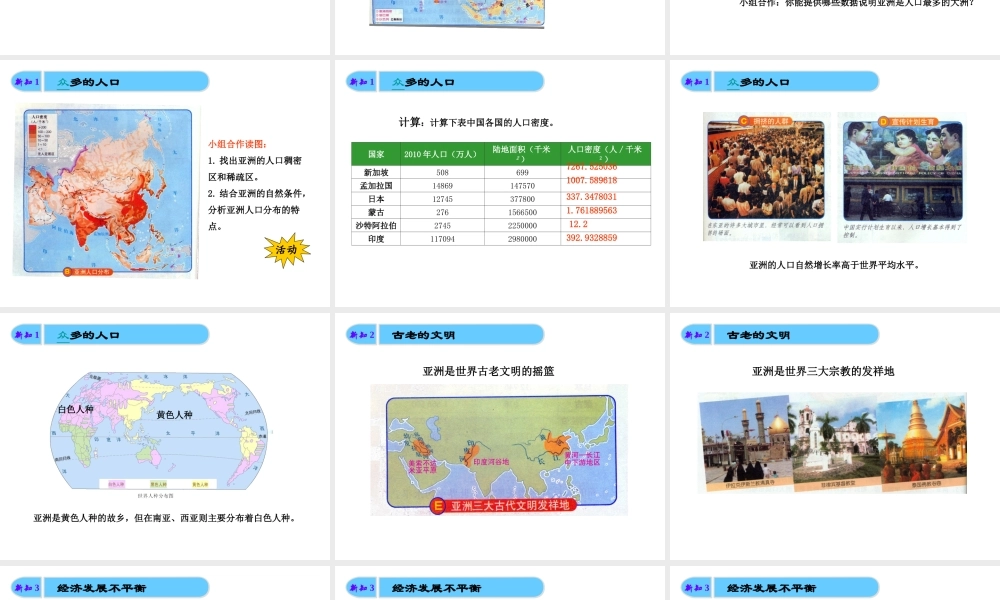1000x600 pixels.
Task: Select the 日本 row label
Action: pos(376,199)
